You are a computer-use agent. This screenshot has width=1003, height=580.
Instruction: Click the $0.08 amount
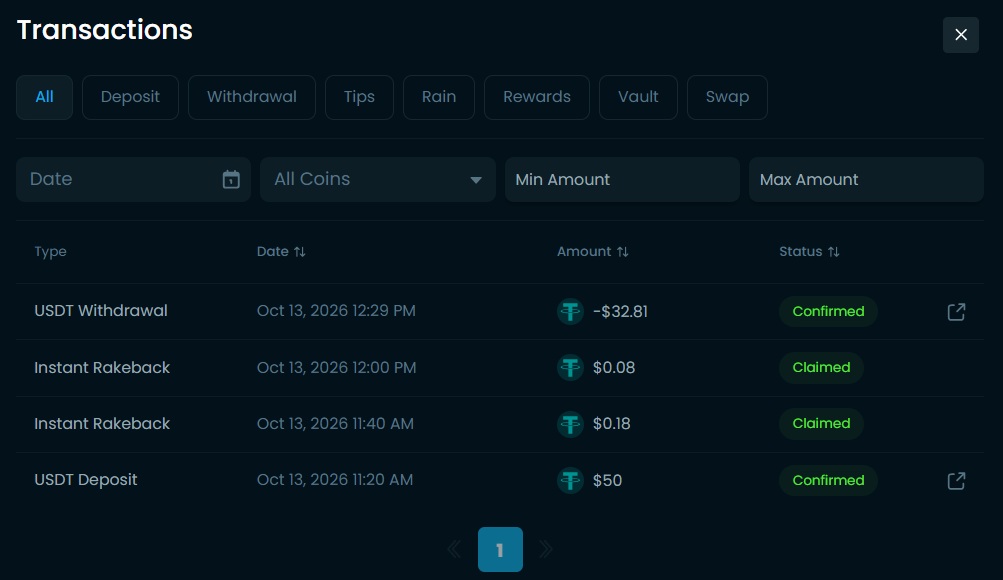pyautogui.click(x=614, y=368)
